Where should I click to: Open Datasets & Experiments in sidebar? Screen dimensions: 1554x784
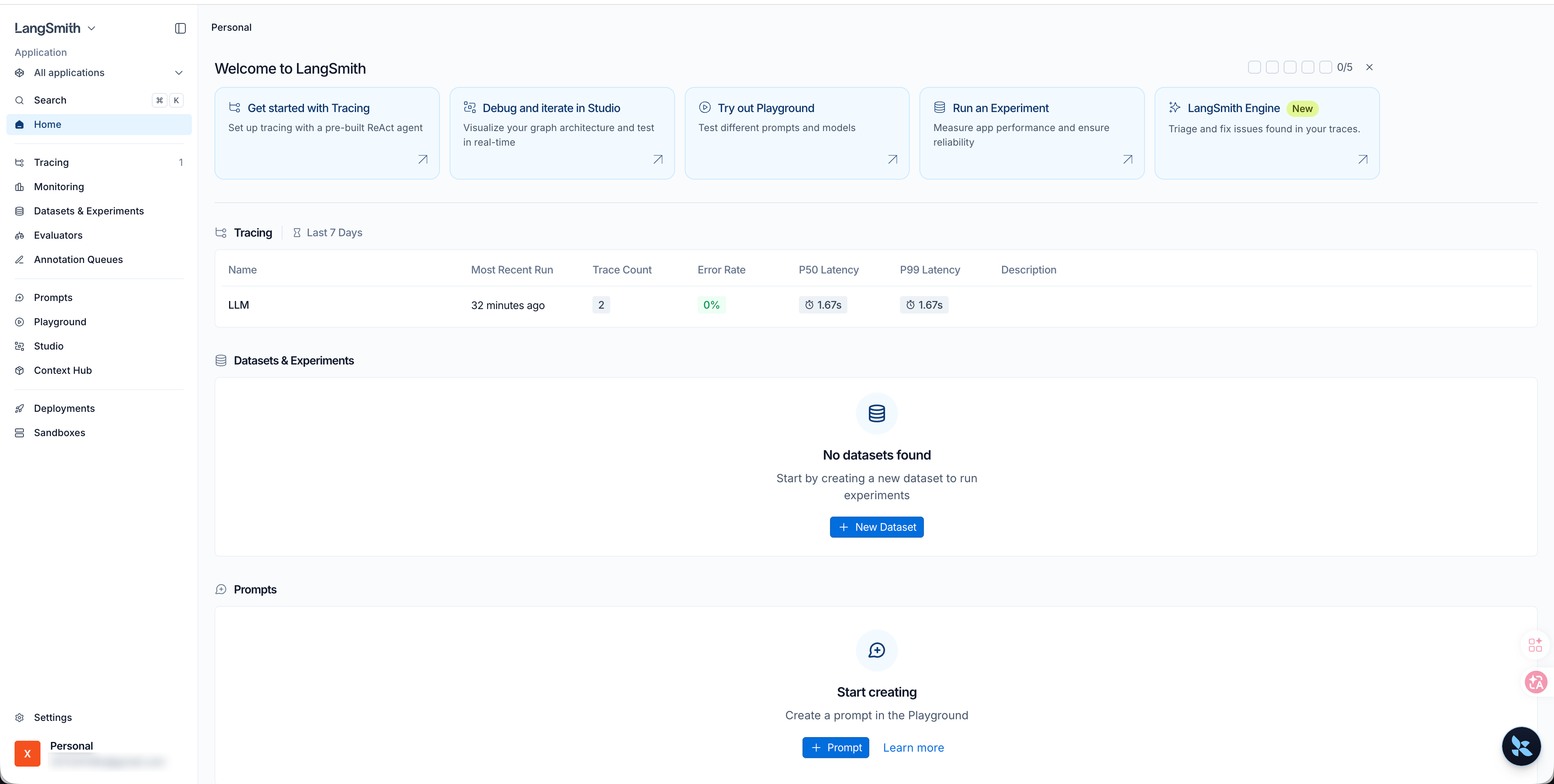tap(99, 210)
